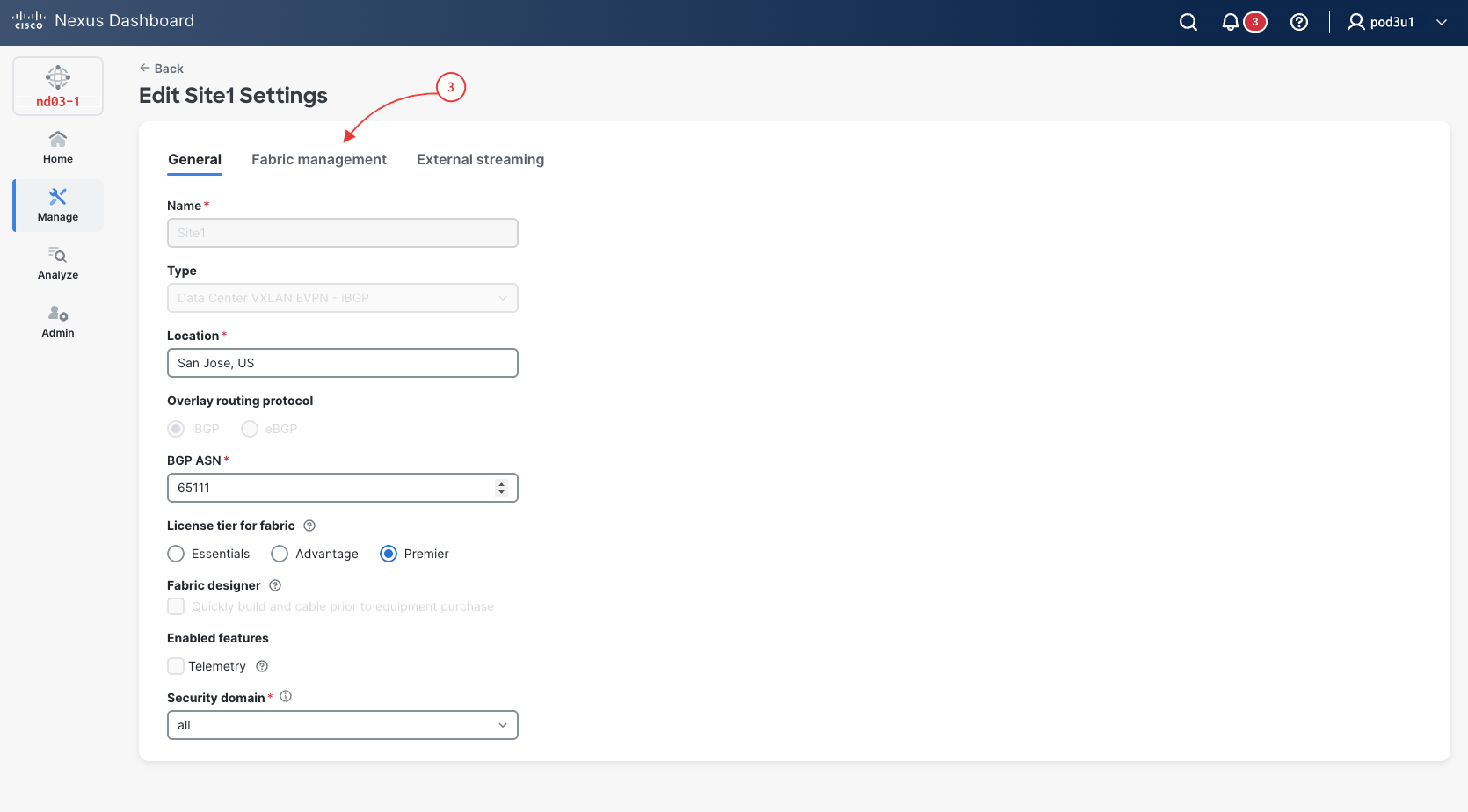Switch to Fabric management tab
This screenshot has width=1468, height=812.
(x=319, y=159)
